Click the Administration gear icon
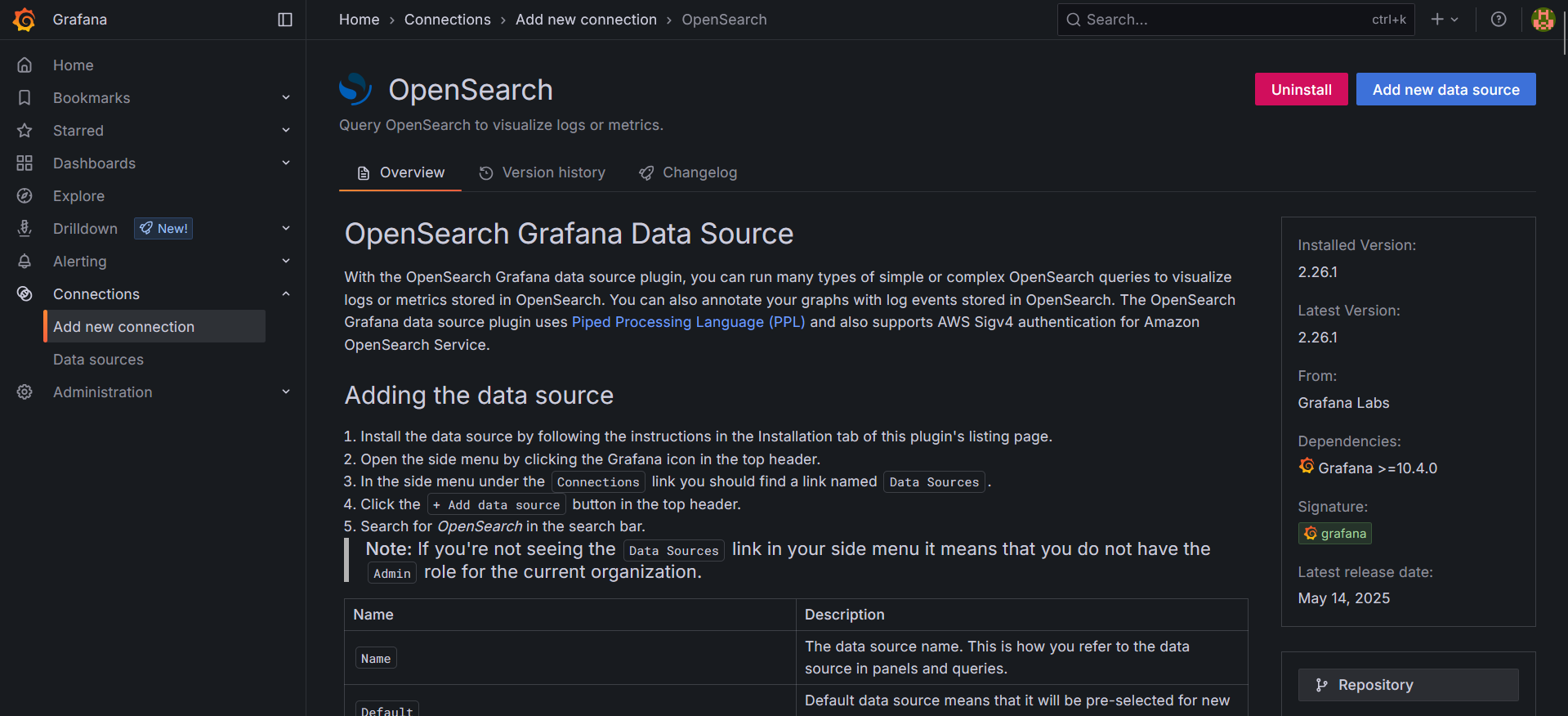 point(25,392)
